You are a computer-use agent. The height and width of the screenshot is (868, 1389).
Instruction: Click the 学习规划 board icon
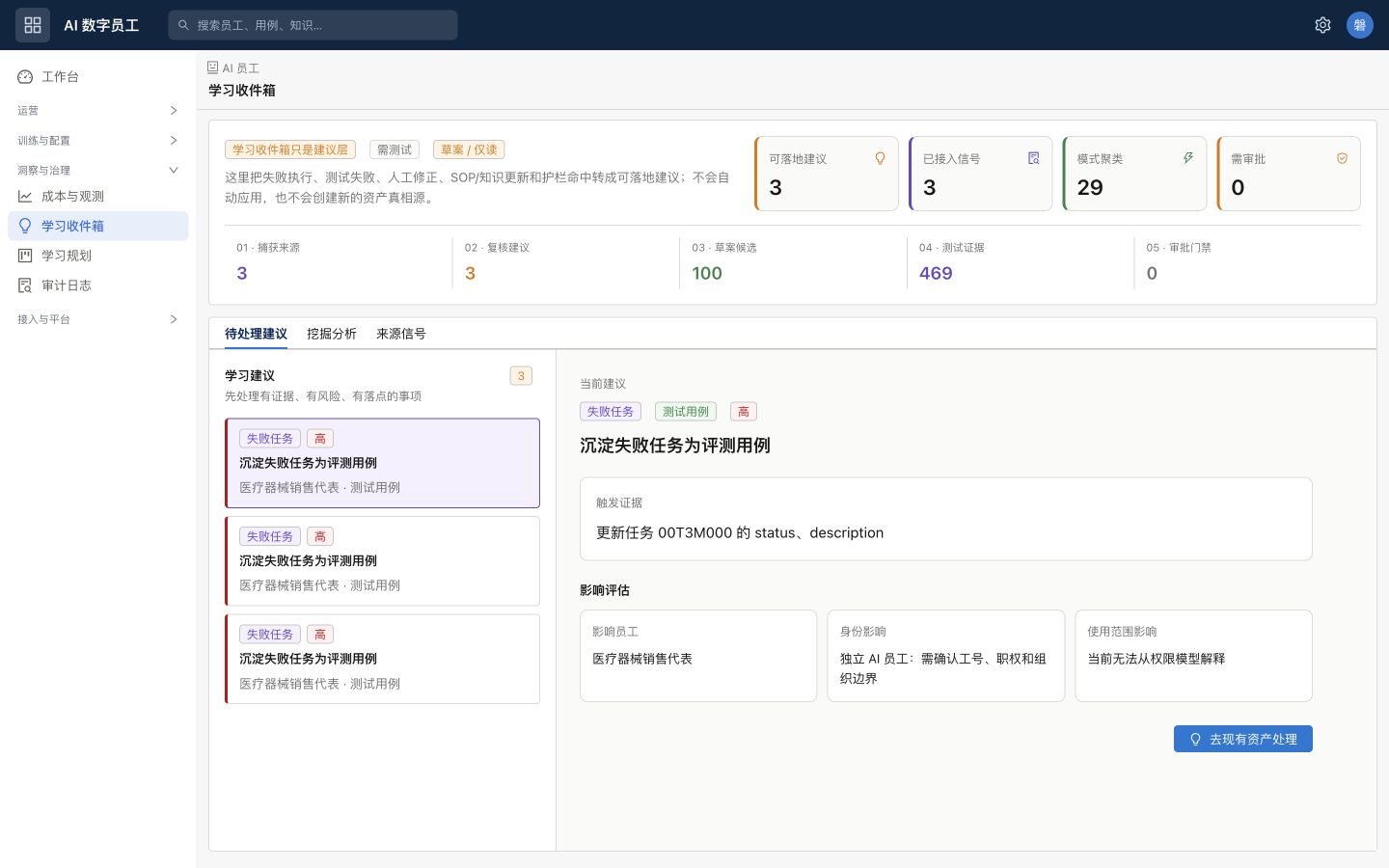point(25,256)
